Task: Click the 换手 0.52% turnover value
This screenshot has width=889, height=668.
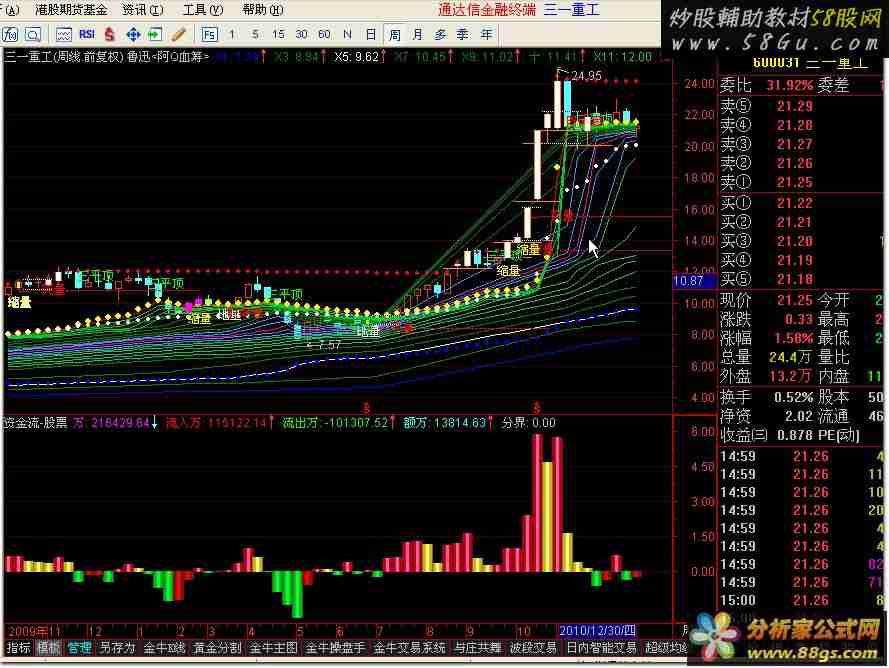Action: (x=793, y=397)
